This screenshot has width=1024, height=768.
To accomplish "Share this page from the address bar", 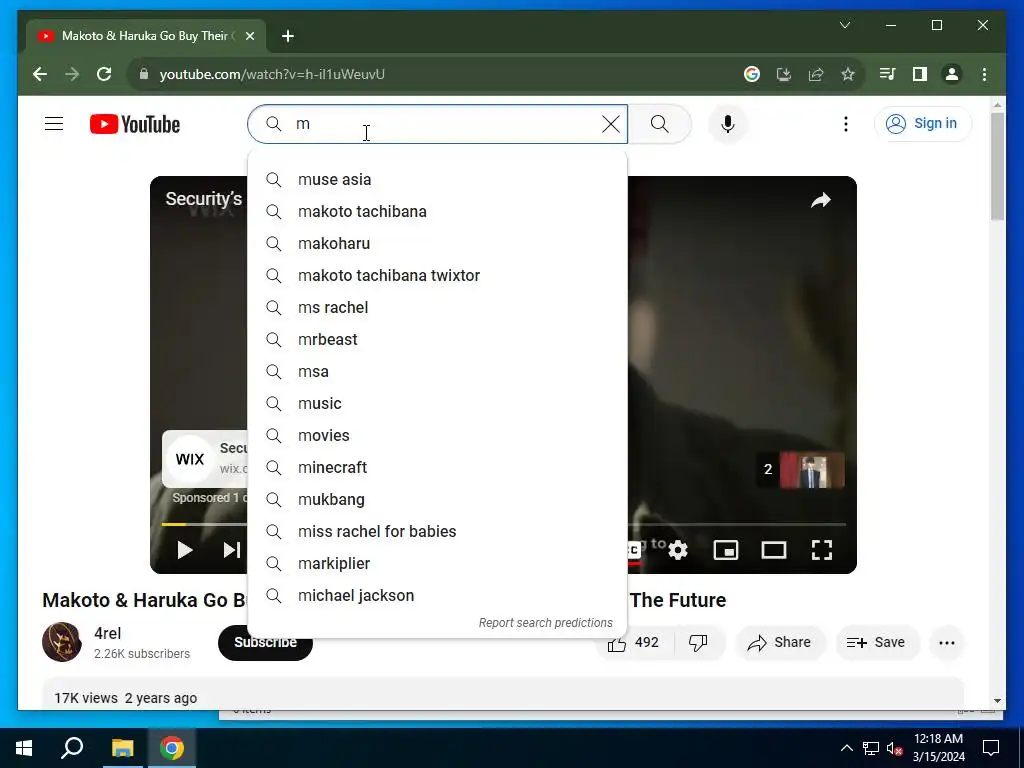I will pos(816,74).
